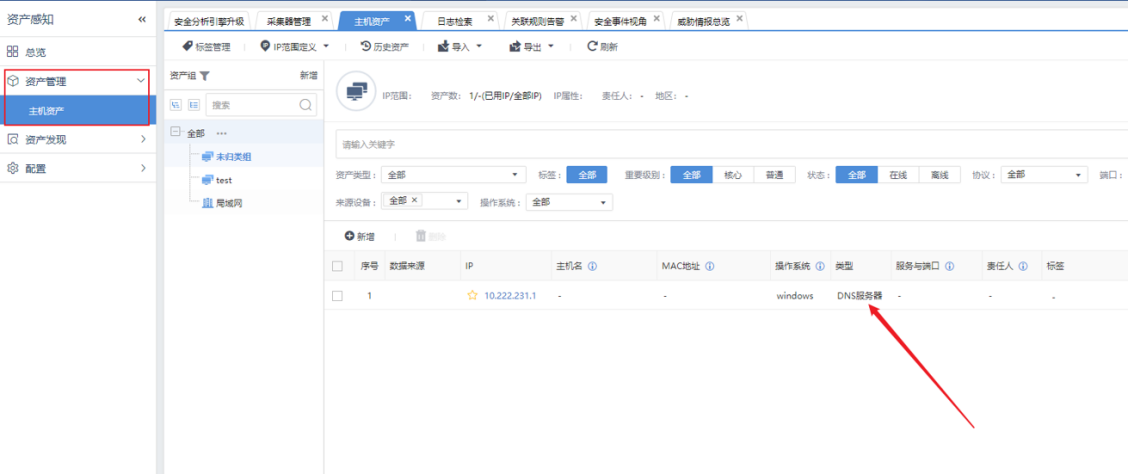The image size is (1128, 474).
Task: Check the select-all checkbox in table header
Action: point(337,267)
